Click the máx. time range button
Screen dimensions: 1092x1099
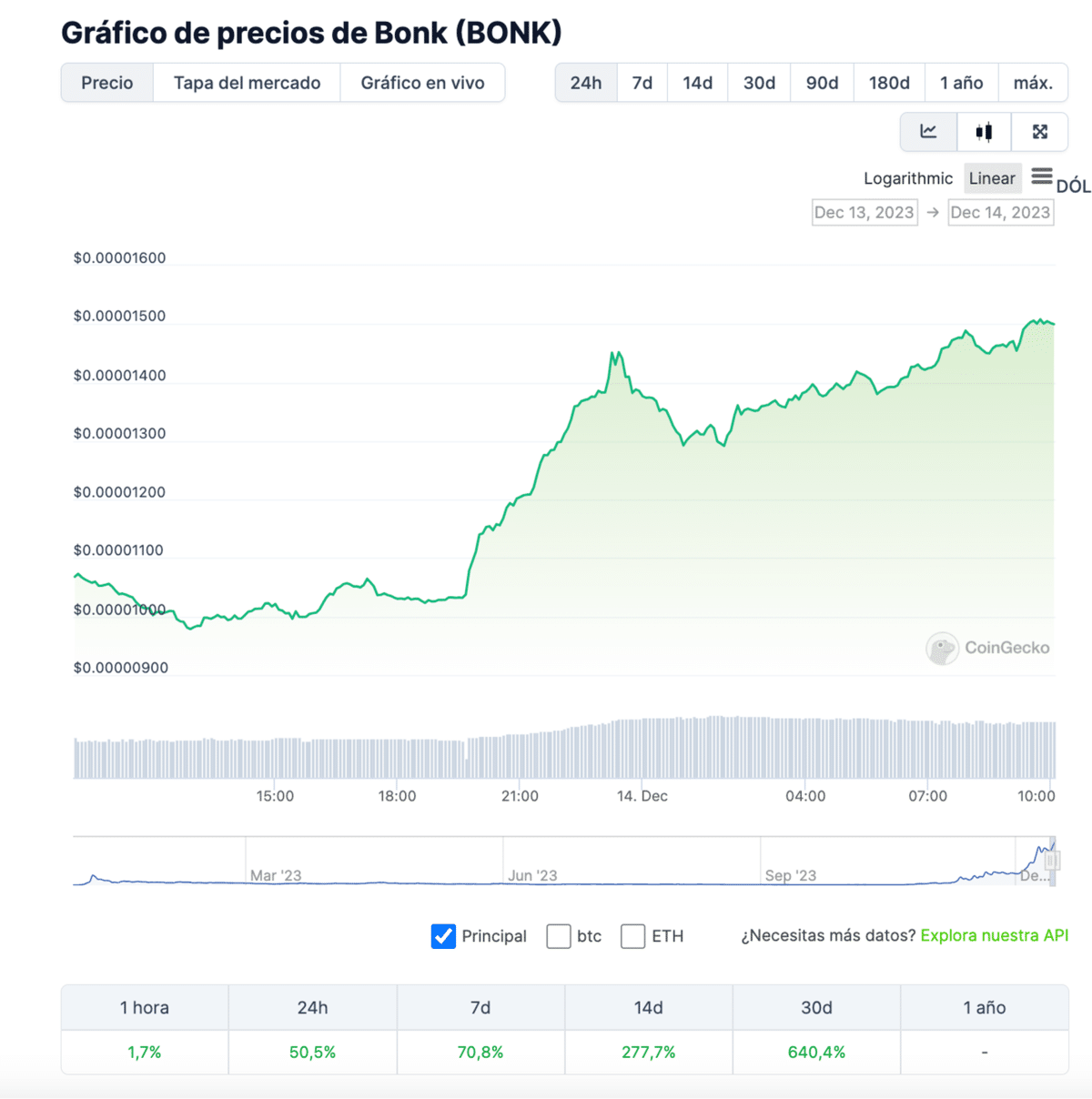(x=1033, y=82)
